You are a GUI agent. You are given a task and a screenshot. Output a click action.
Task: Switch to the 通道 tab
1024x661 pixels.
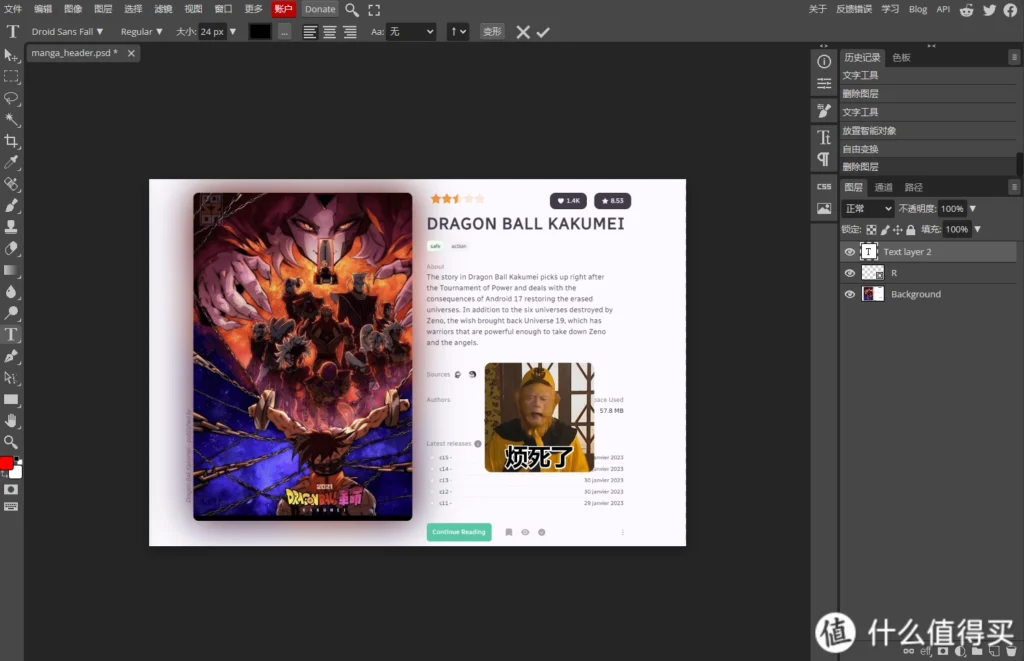click(883, 187)
